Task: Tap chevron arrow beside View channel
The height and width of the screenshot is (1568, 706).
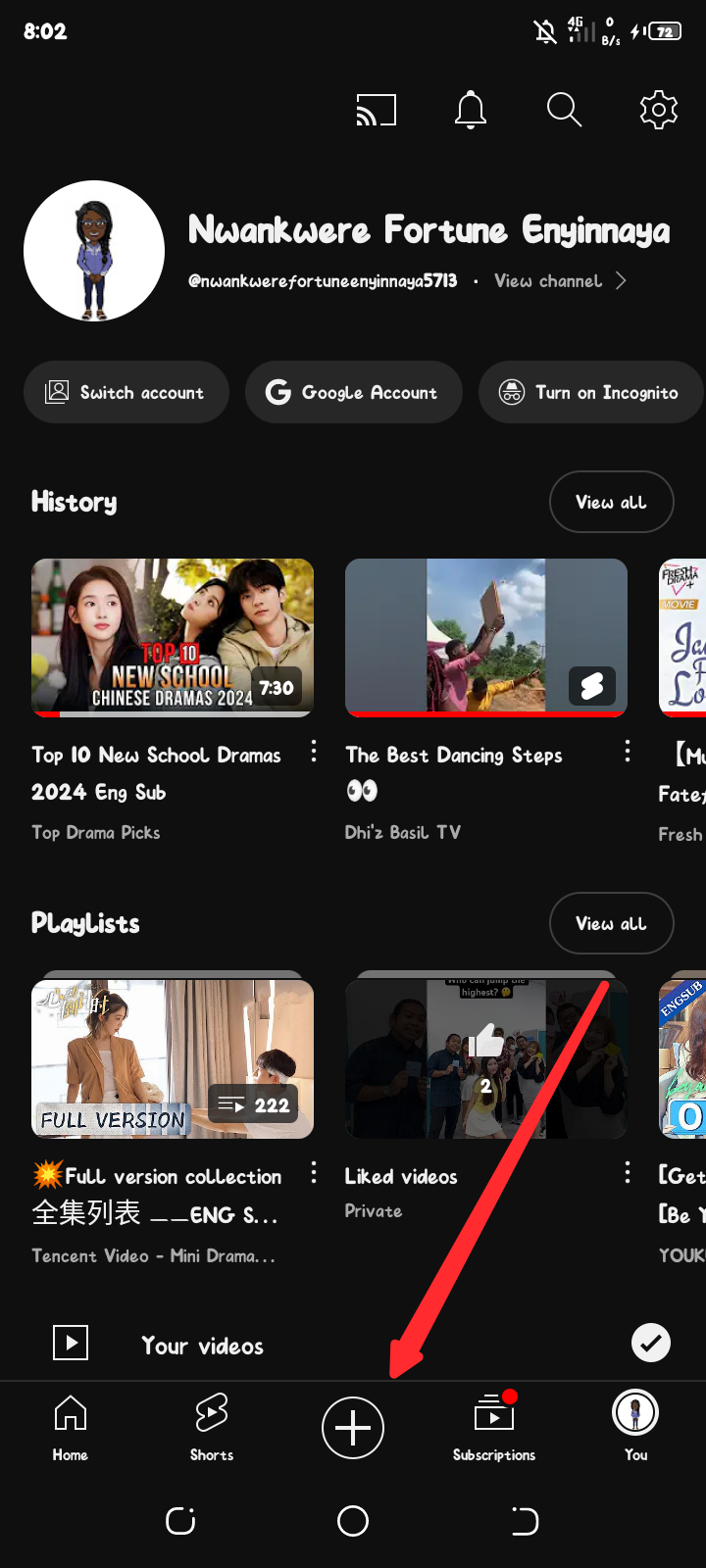Action: (621, 281)
